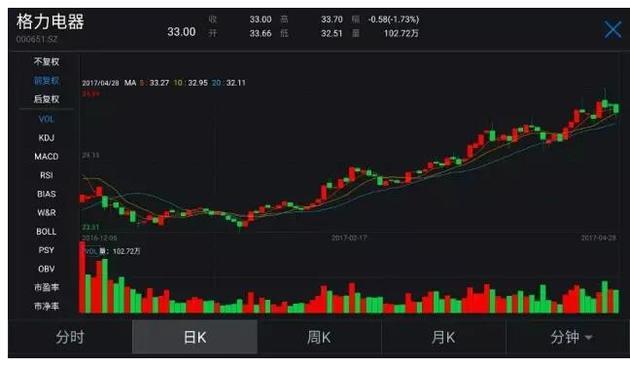Click the MA 5 value 33.27
630x367 pixels.
[x=159, y=83]
